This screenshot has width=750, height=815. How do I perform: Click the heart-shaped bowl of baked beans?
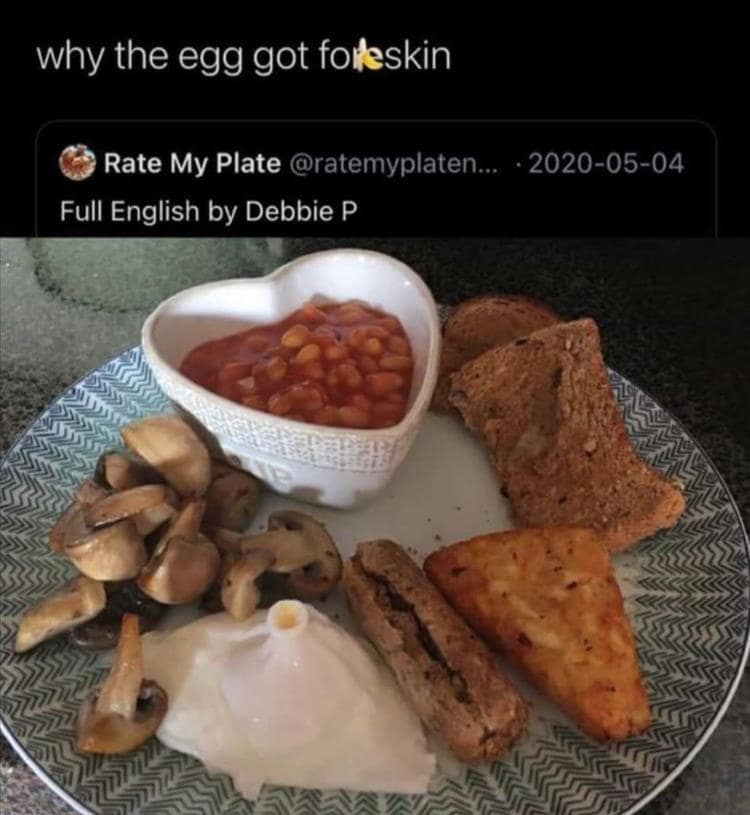tap(293, 375)
